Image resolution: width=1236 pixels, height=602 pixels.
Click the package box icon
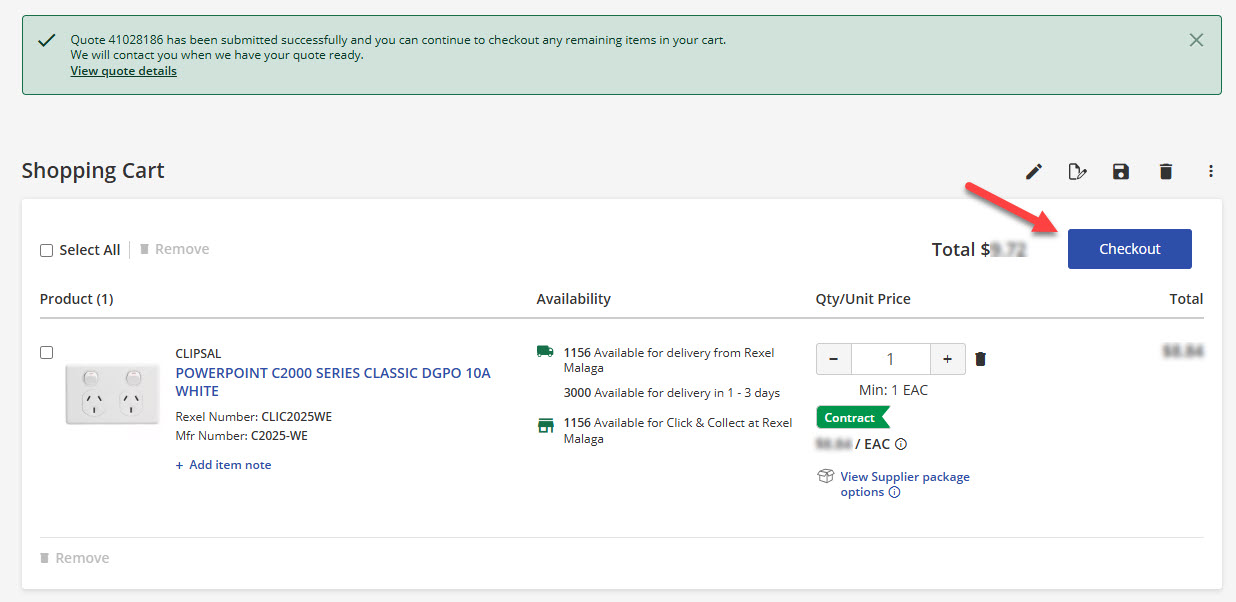point(826,477)
